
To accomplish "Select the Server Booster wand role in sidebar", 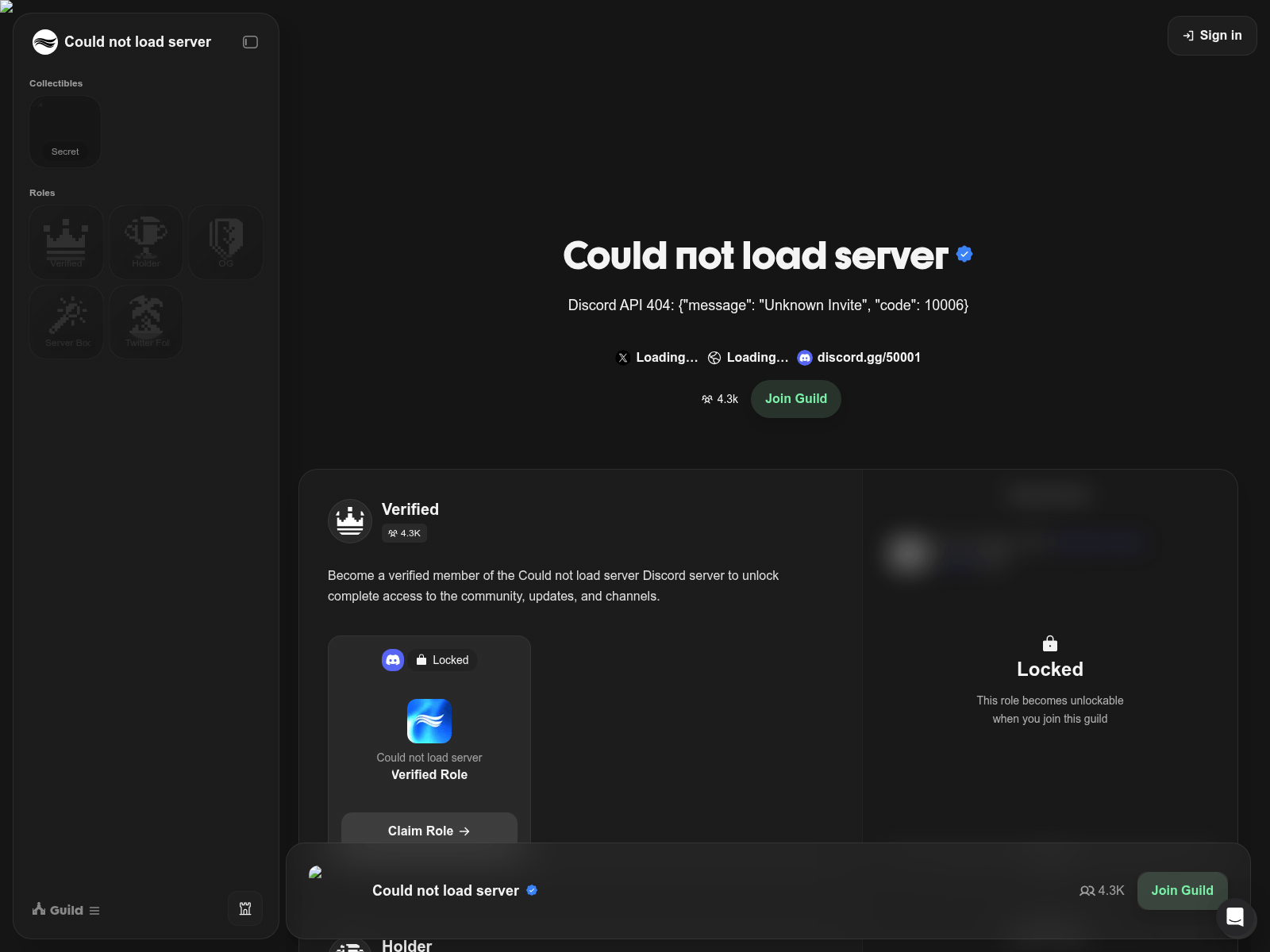I will 67,322.
